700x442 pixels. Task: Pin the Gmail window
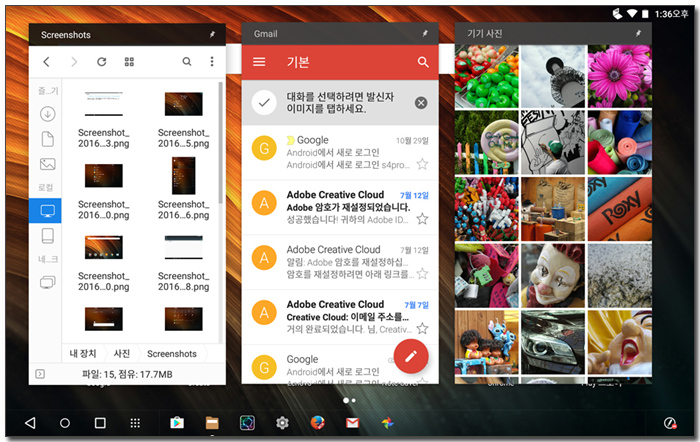[425, 33]
